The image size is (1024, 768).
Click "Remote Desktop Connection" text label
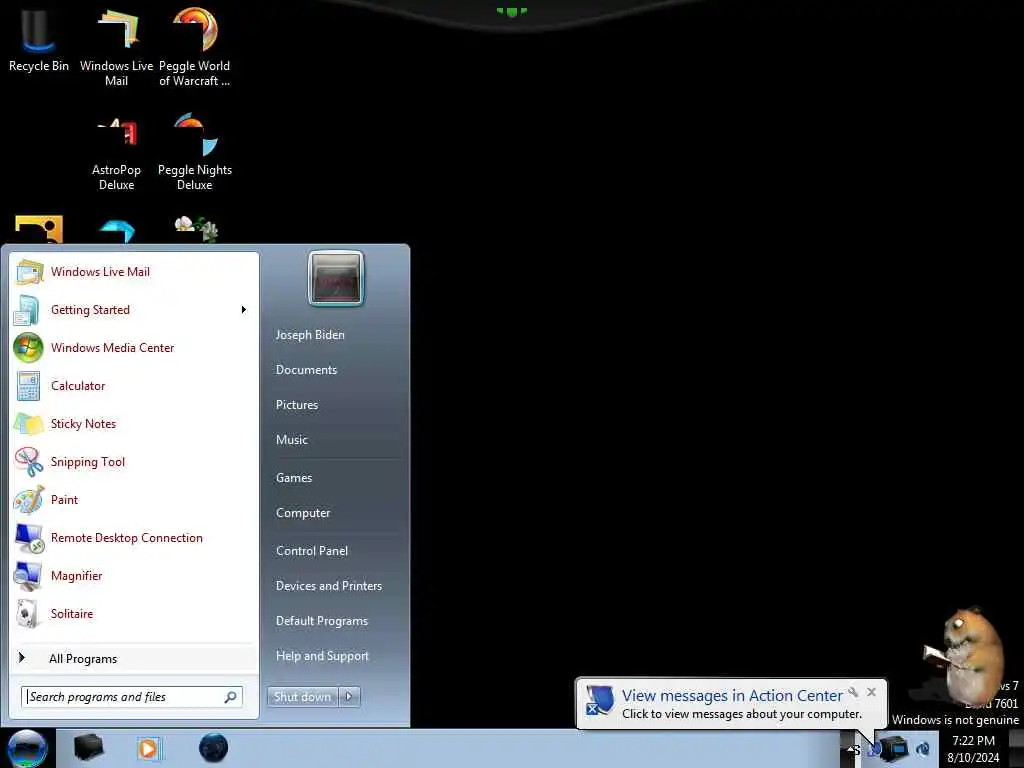point(127,538)
